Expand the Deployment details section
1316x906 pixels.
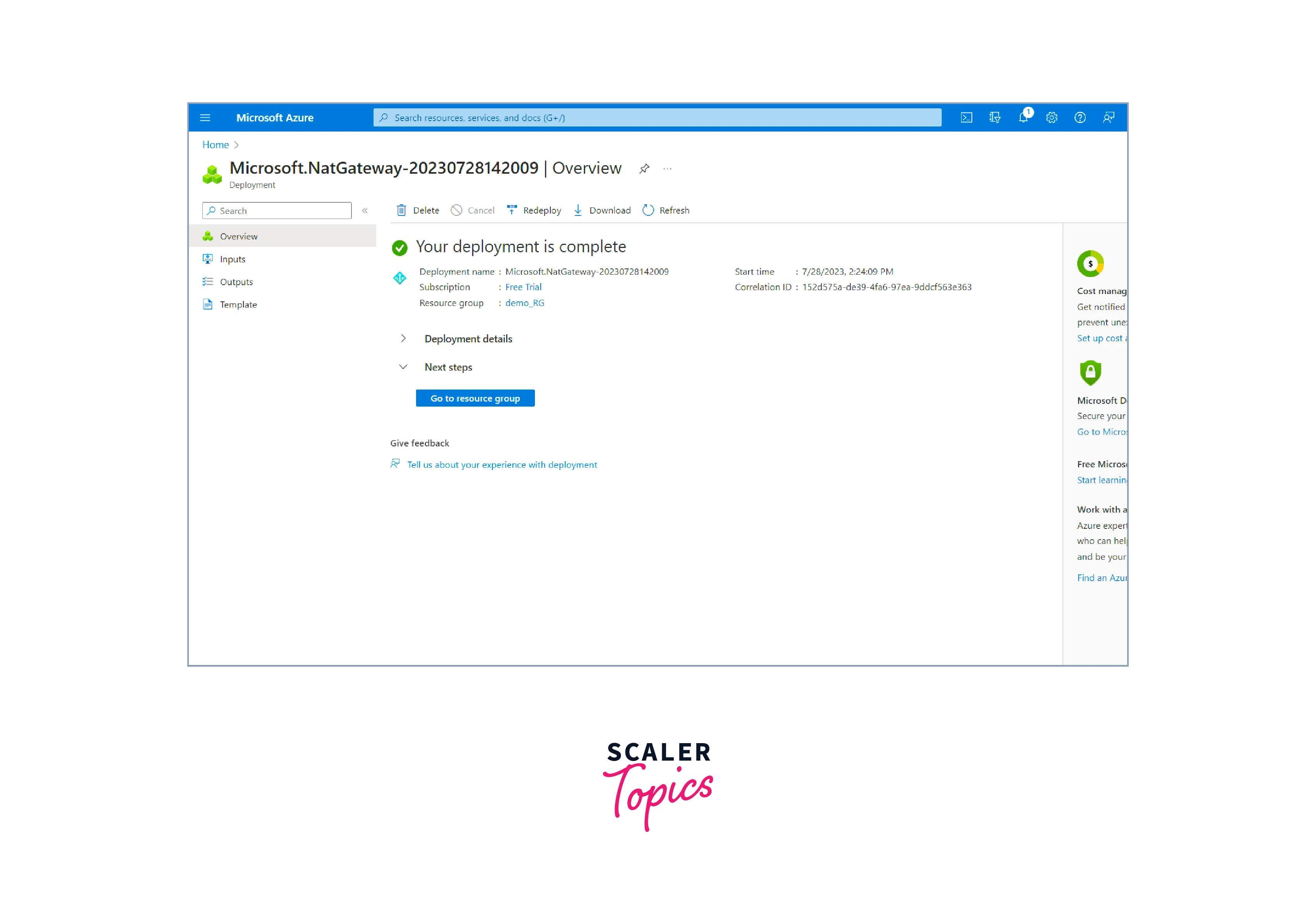403,338
